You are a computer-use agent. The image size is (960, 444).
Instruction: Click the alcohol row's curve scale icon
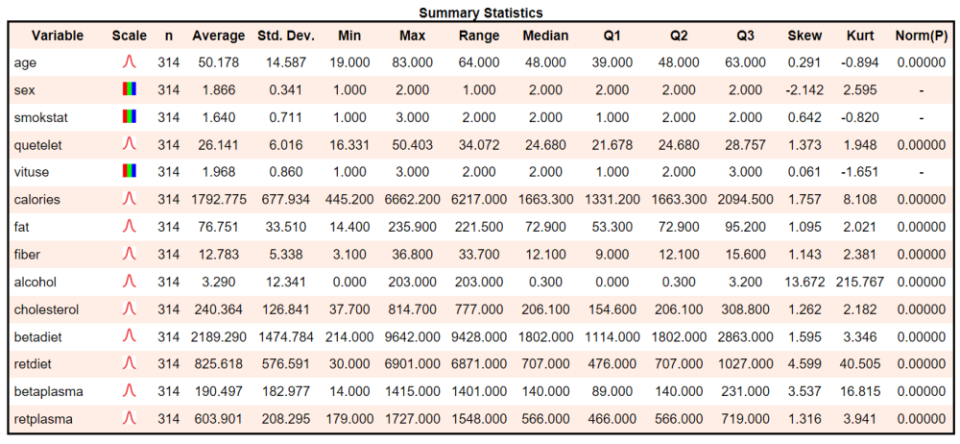tap(129, 282)
